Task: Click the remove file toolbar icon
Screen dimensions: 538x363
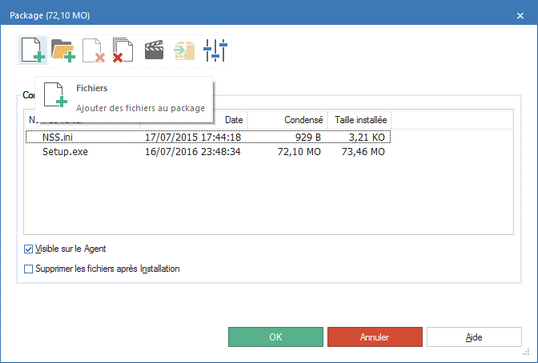Action: coord(93,50)
